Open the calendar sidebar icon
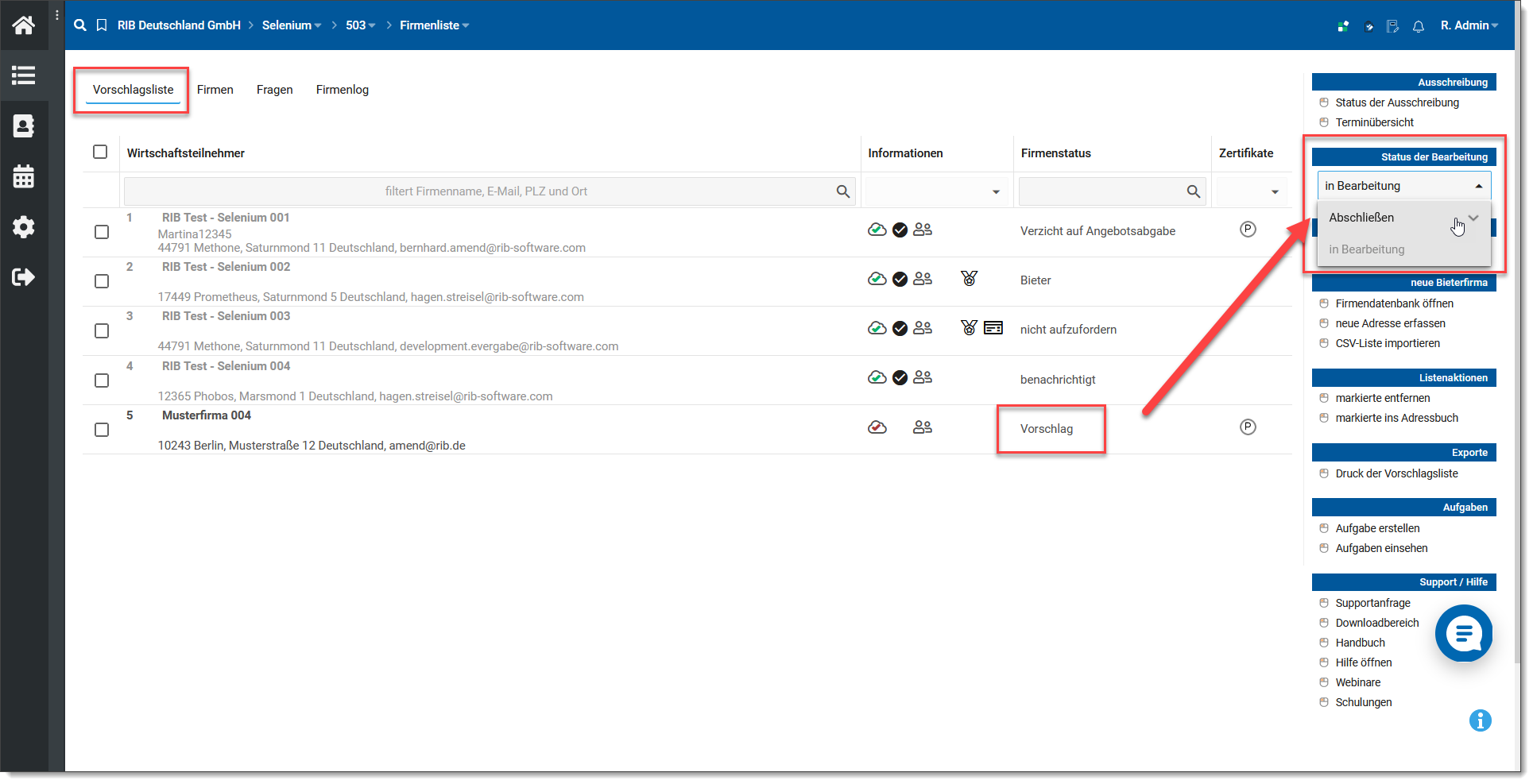Viewport: 1533px width, 784px height. 24,176
